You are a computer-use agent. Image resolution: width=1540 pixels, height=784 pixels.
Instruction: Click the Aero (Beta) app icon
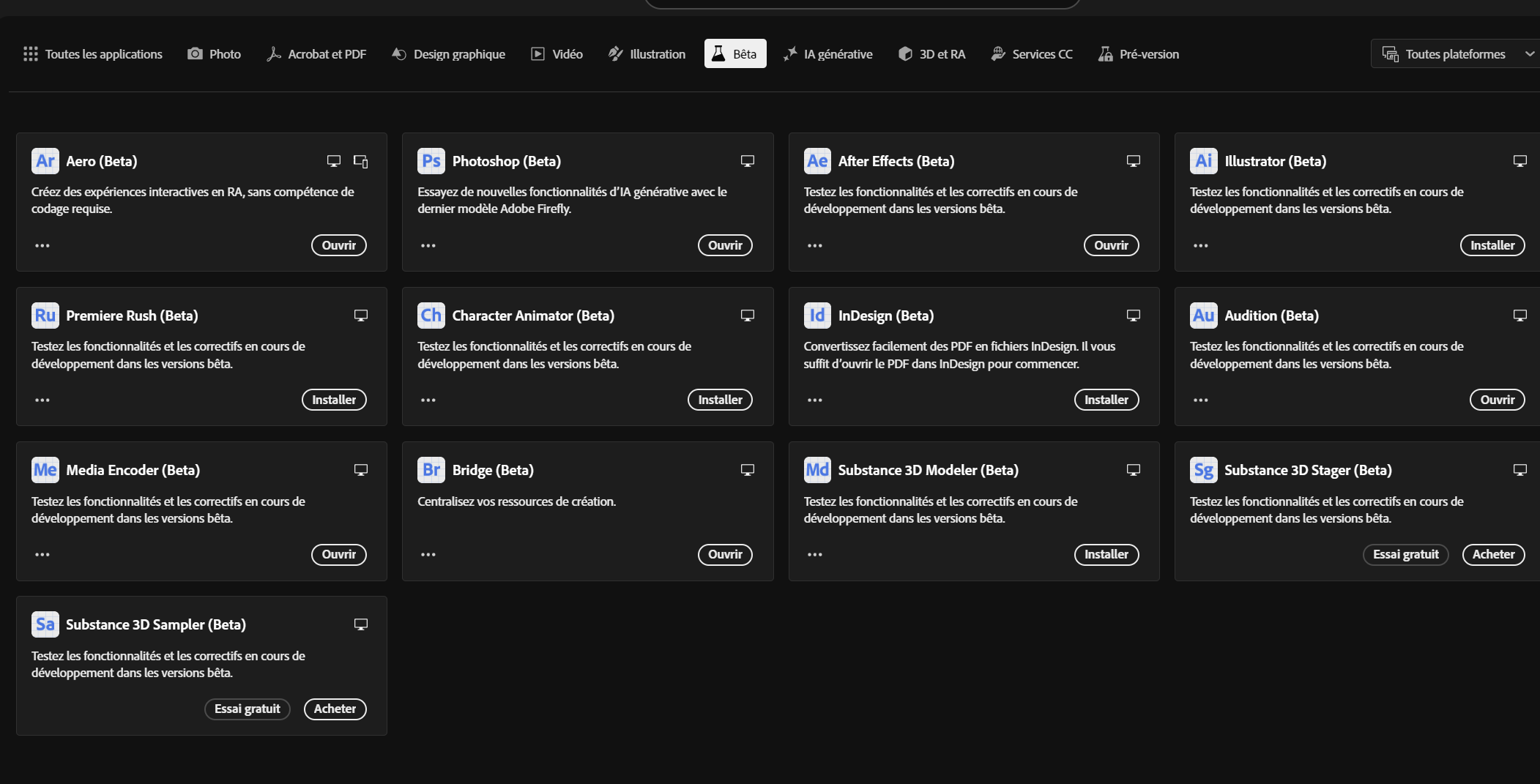45,161
